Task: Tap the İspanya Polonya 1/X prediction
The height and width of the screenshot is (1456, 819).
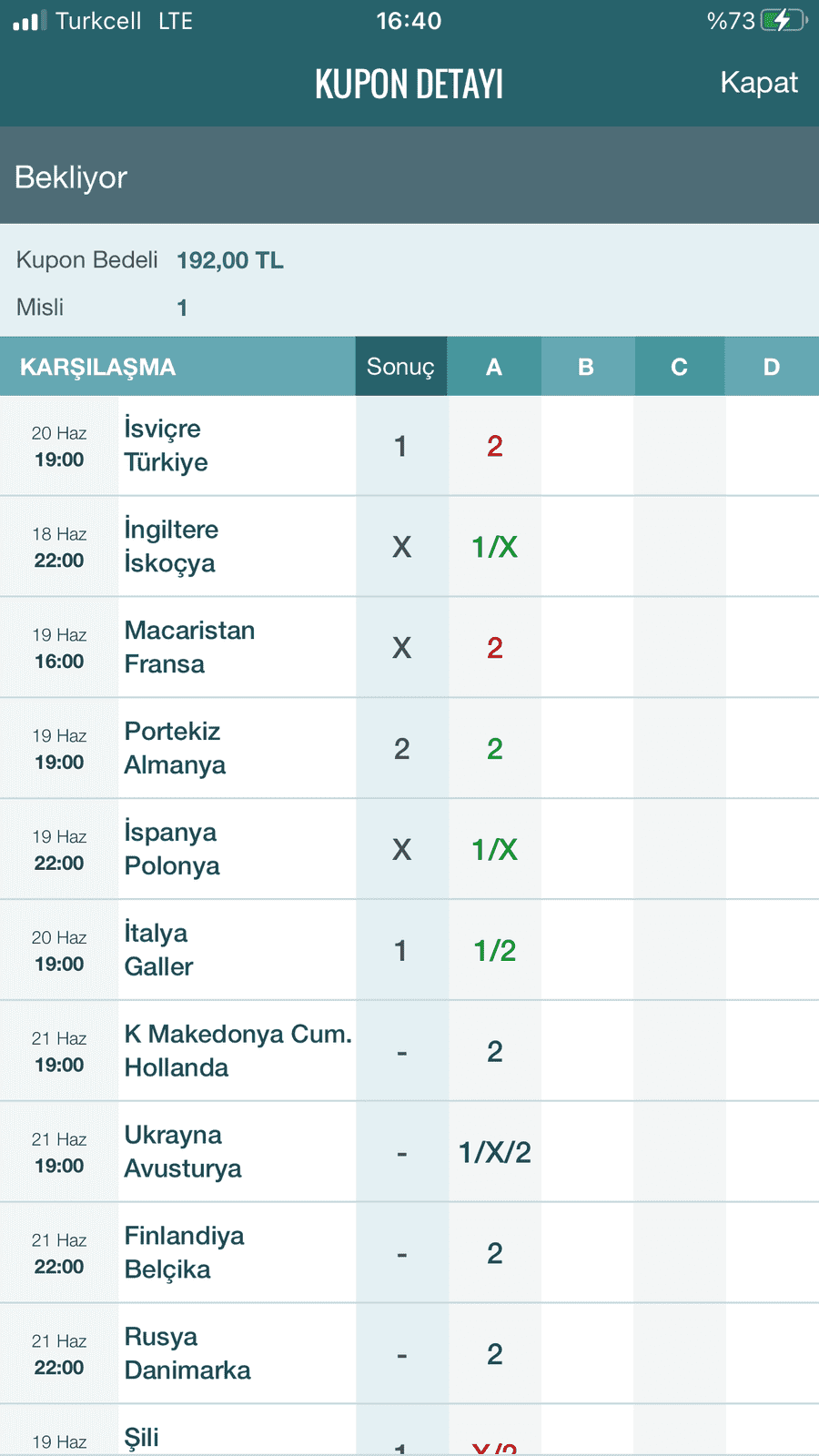Action: point(494,850)
